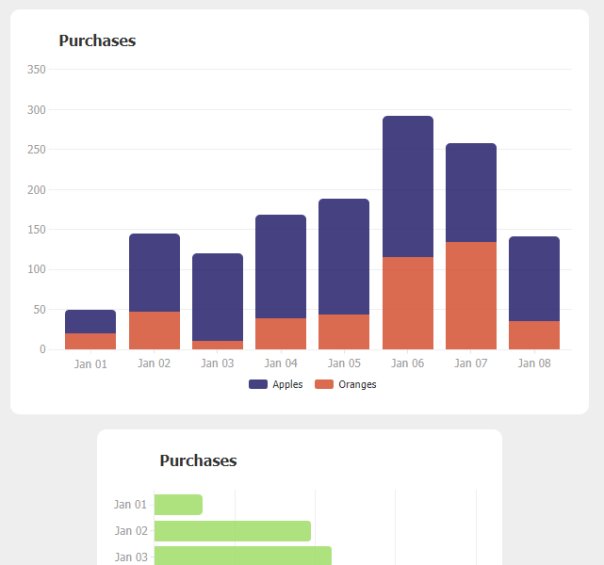Screen dimensions: 604x565
Task: Click the orange Oranges legend swatch
Action: (x=324, y=385)
